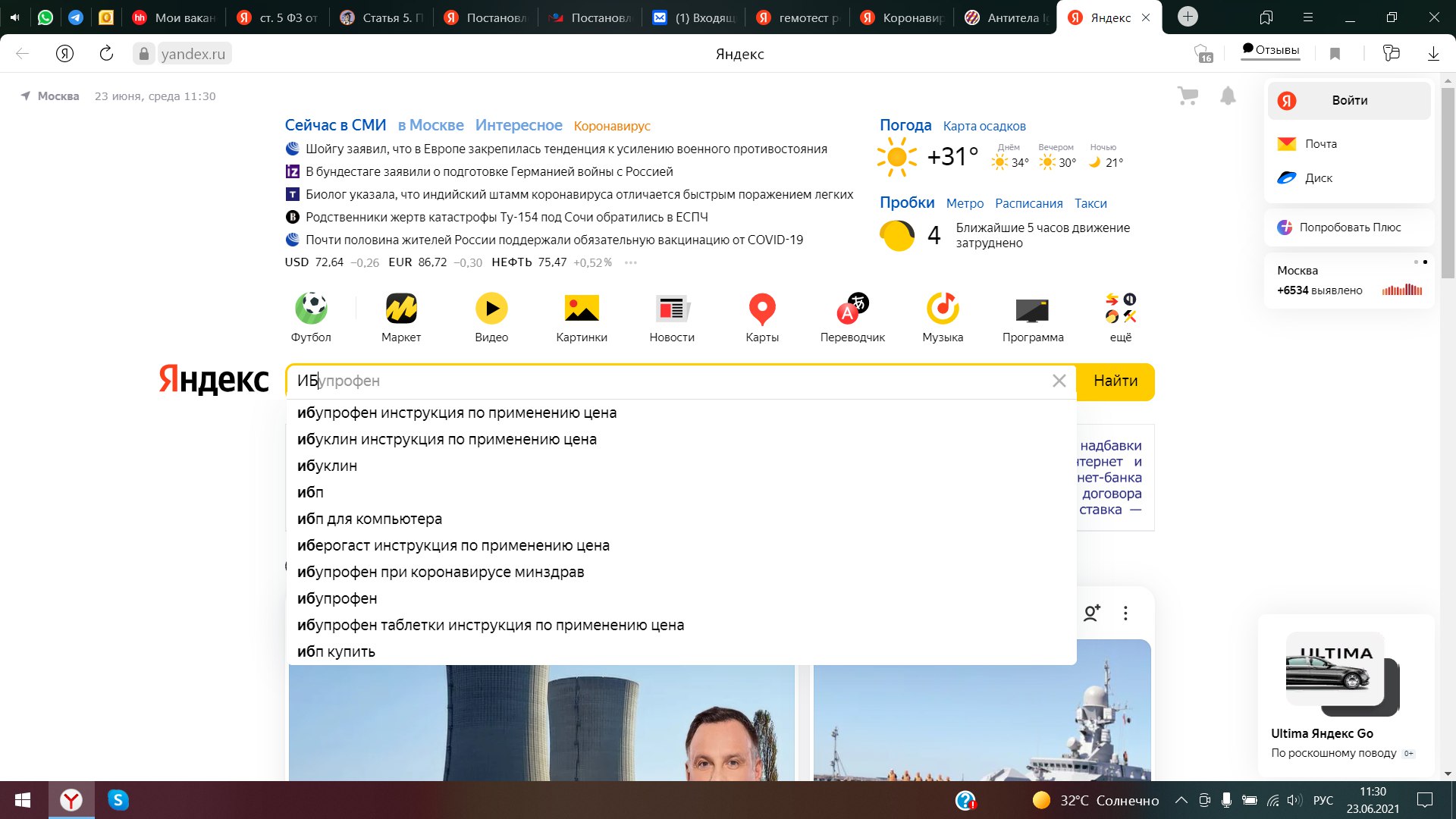Open the Windows Start button
1456x819 pixels.
tap(23, 800)
